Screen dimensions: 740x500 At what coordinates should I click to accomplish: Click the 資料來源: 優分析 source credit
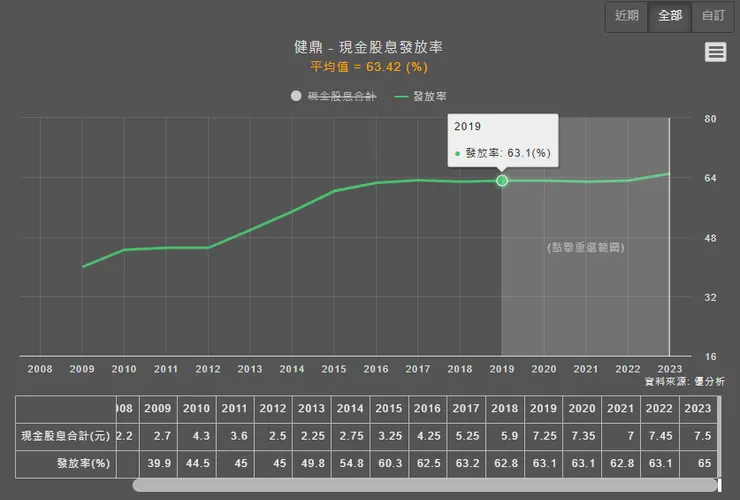685,381
